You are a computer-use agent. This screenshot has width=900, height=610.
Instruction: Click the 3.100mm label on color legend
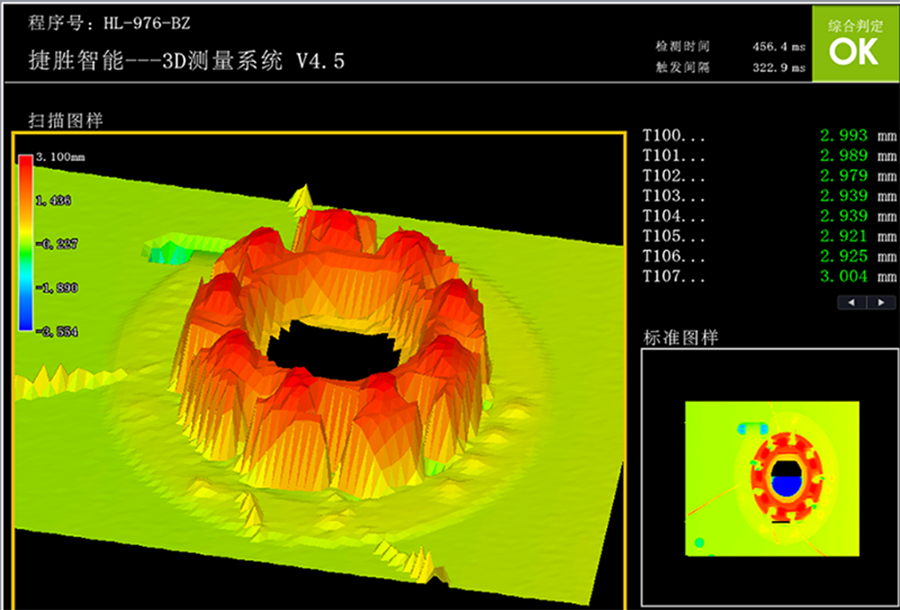[x=60, y=158]
